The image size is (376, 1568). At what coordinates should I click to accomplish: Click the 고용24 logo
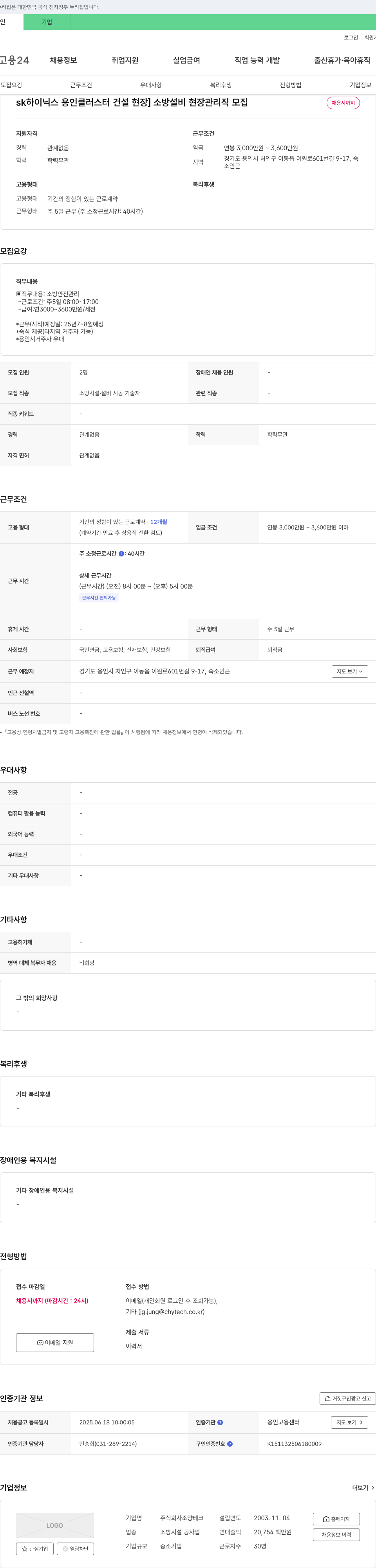[x=14, y=60]
